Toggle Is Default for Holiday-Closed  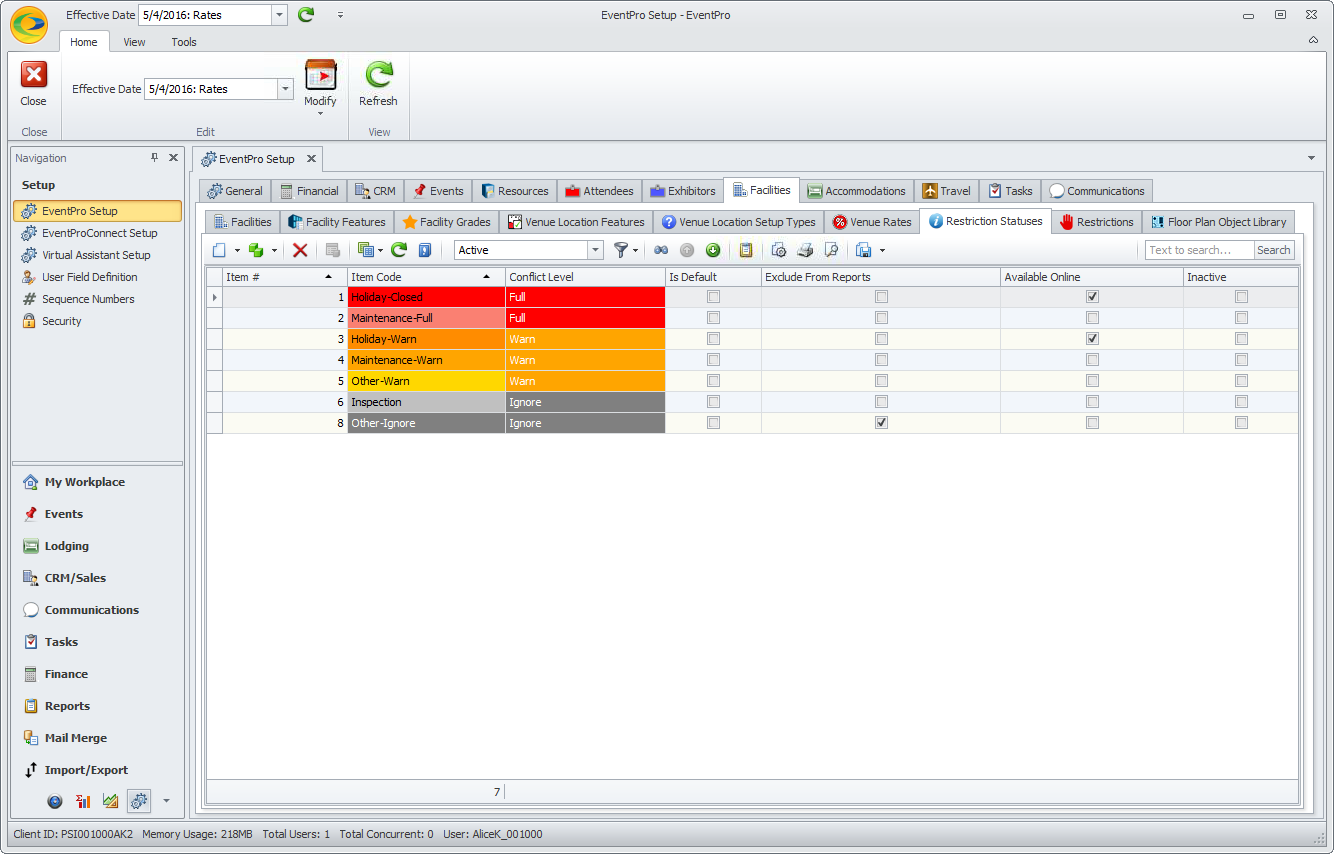click(x=713, y=297)
